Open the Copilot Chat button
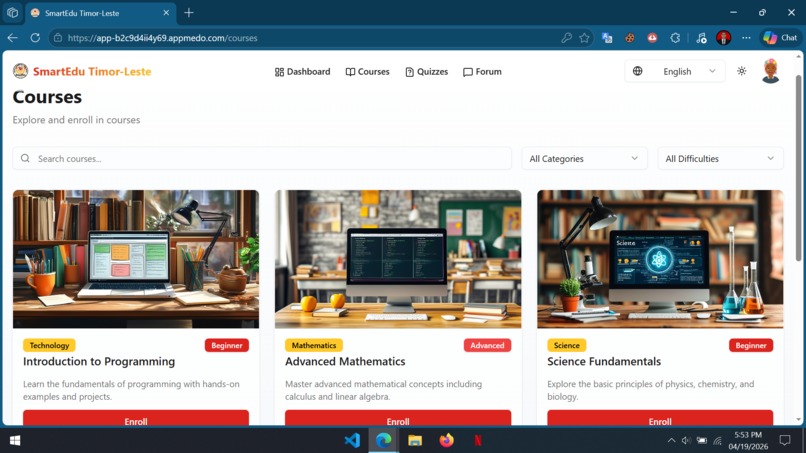Viewport: 806px width, 453px height. point(780,38)
